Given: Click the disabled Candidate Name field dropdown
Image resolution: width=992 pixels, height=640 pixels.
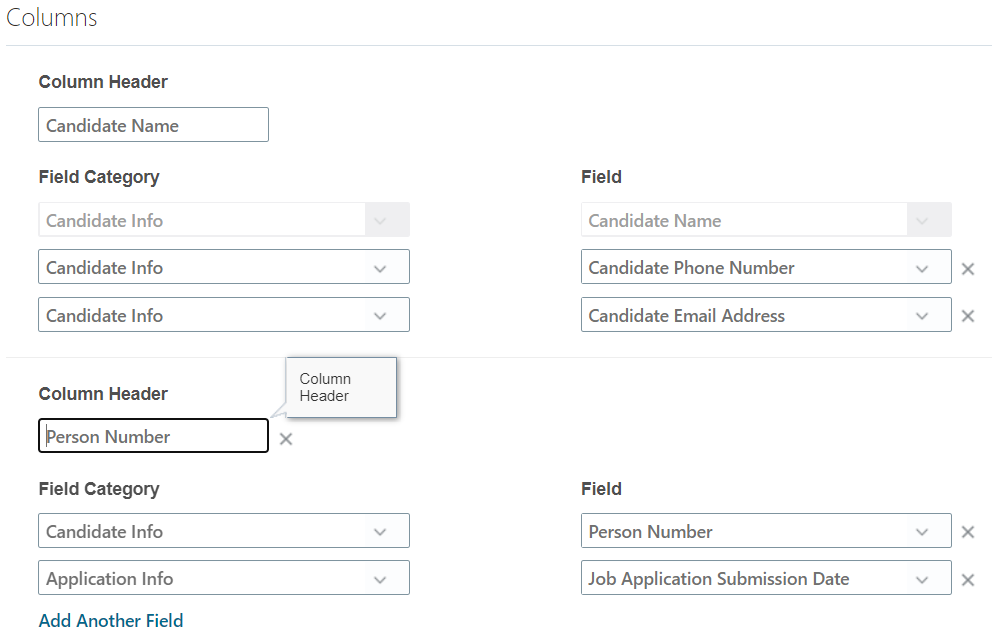Looking at the screenshot, I should pos(765,221).
